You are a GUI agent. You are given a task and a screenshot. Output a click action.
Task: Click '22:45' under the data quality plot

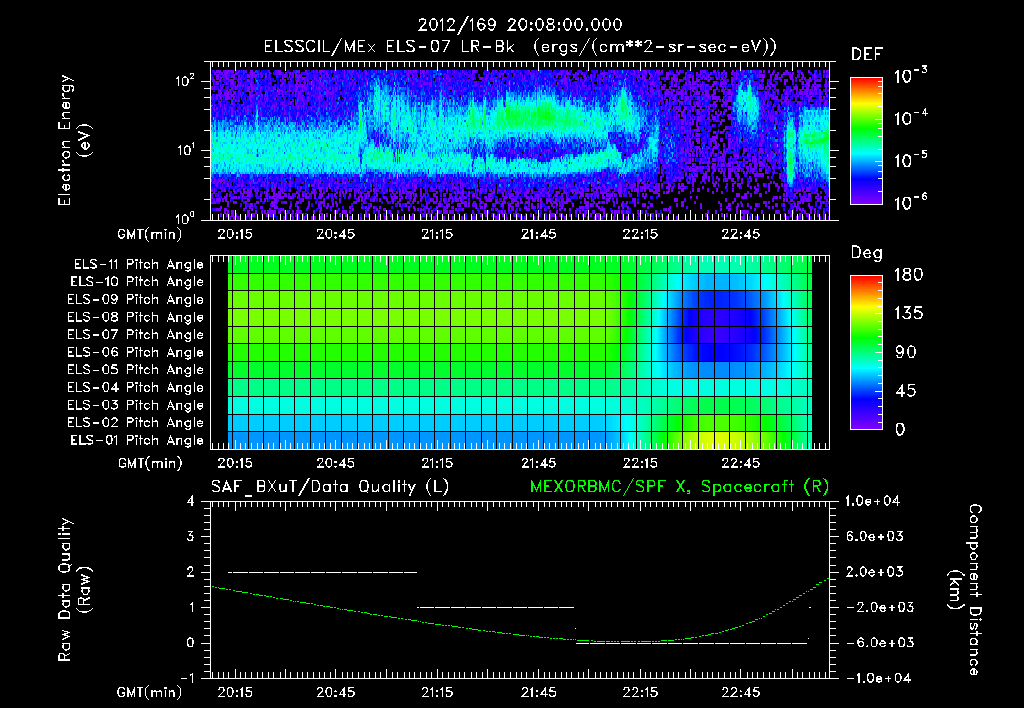coord(741,692)
